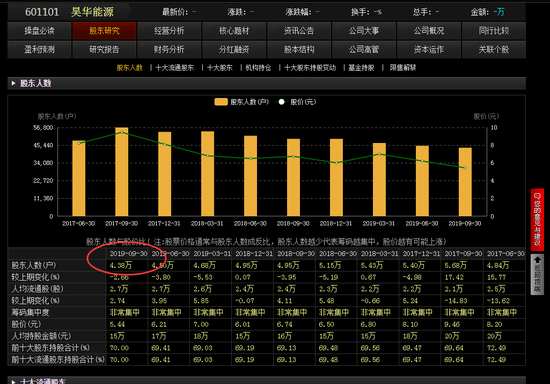Image resolution: width=550 pixels, height=384 pixels.
Task: Jump to 十大流通股东 sub-navigation link
Action: coord(175,68)
